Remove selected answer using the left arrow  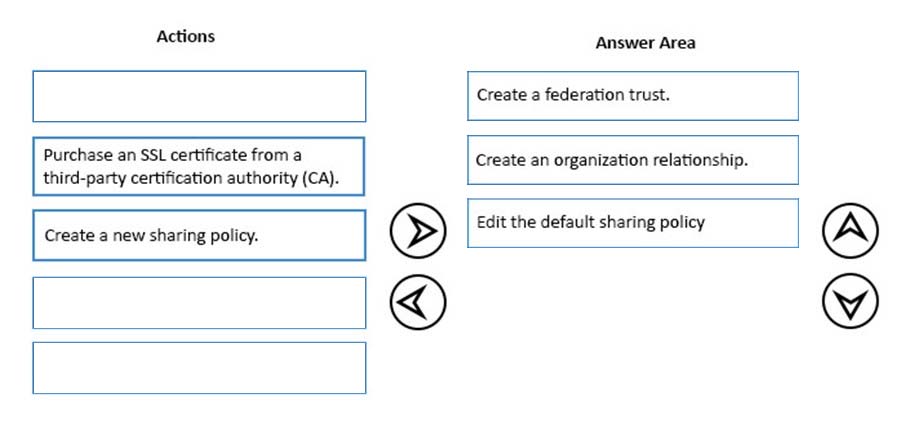click(x=418, y=301)
